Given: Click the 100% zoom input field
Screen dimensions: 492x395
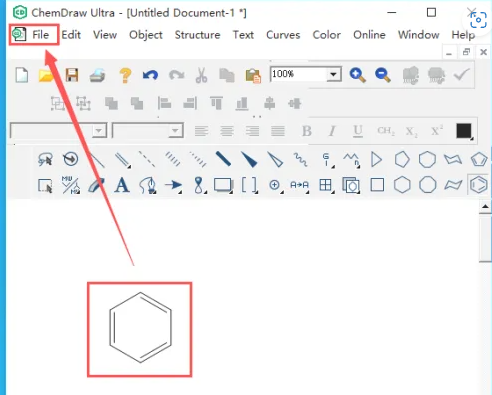Looking at the screenshot, I should tap(299, 74).
